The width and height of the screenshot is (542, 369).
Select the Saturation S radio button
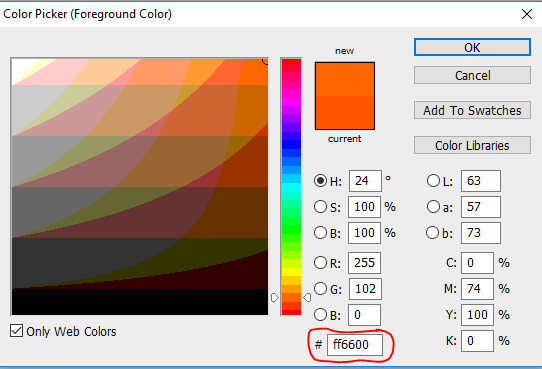point(320,207)
